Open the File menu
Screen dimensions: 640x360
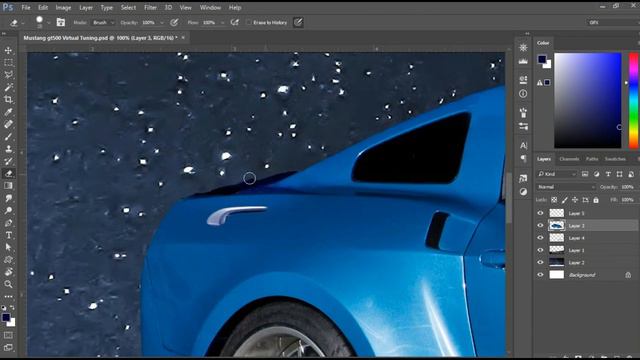click(x=26, y=7)
